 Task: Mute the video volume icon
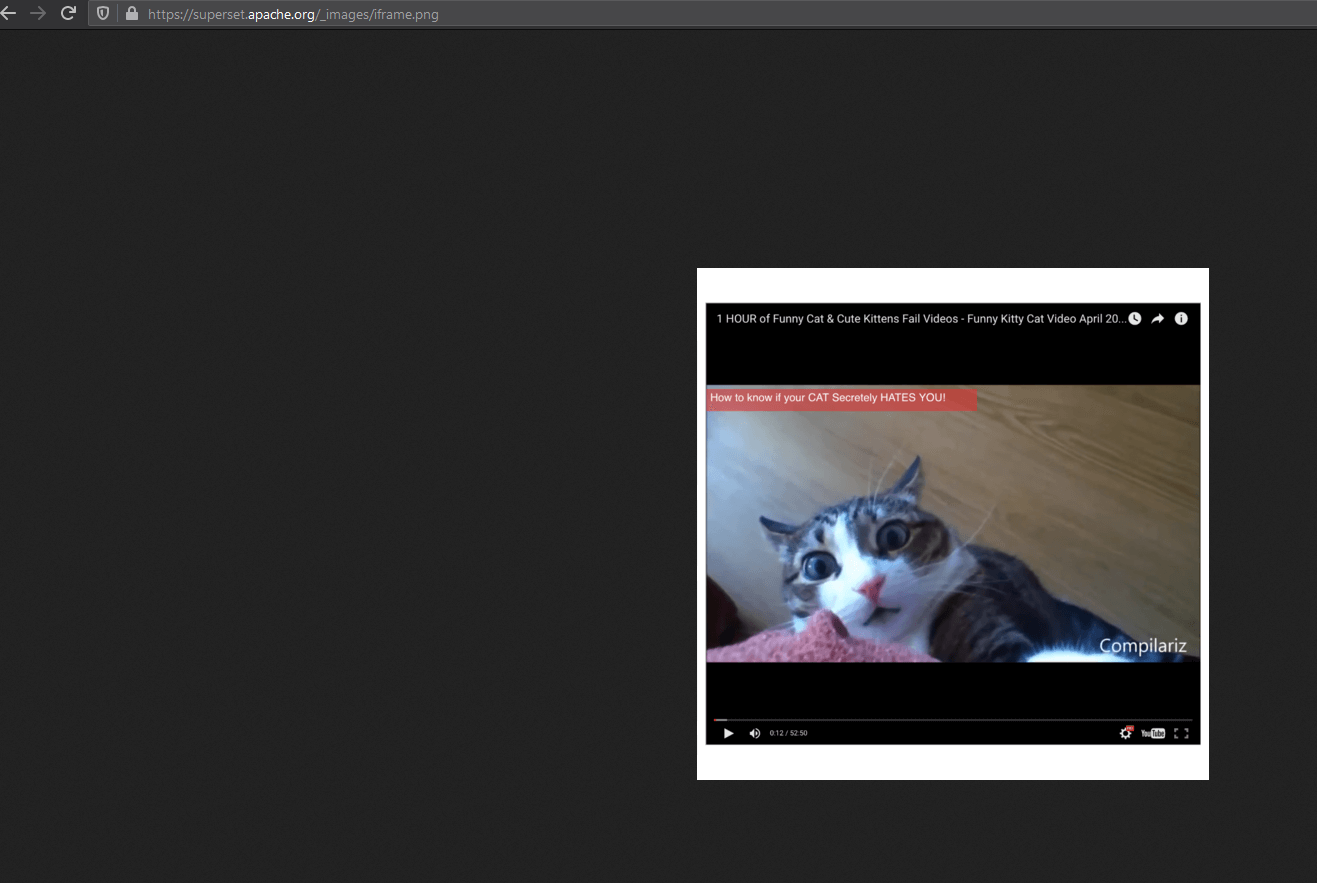pyautogui.click(x=755, y=733)
